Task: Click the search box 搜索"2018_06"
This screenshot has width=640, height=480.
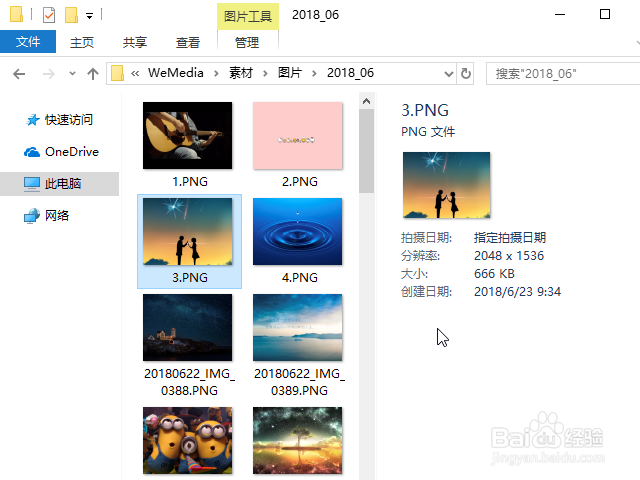Action: 563,74
